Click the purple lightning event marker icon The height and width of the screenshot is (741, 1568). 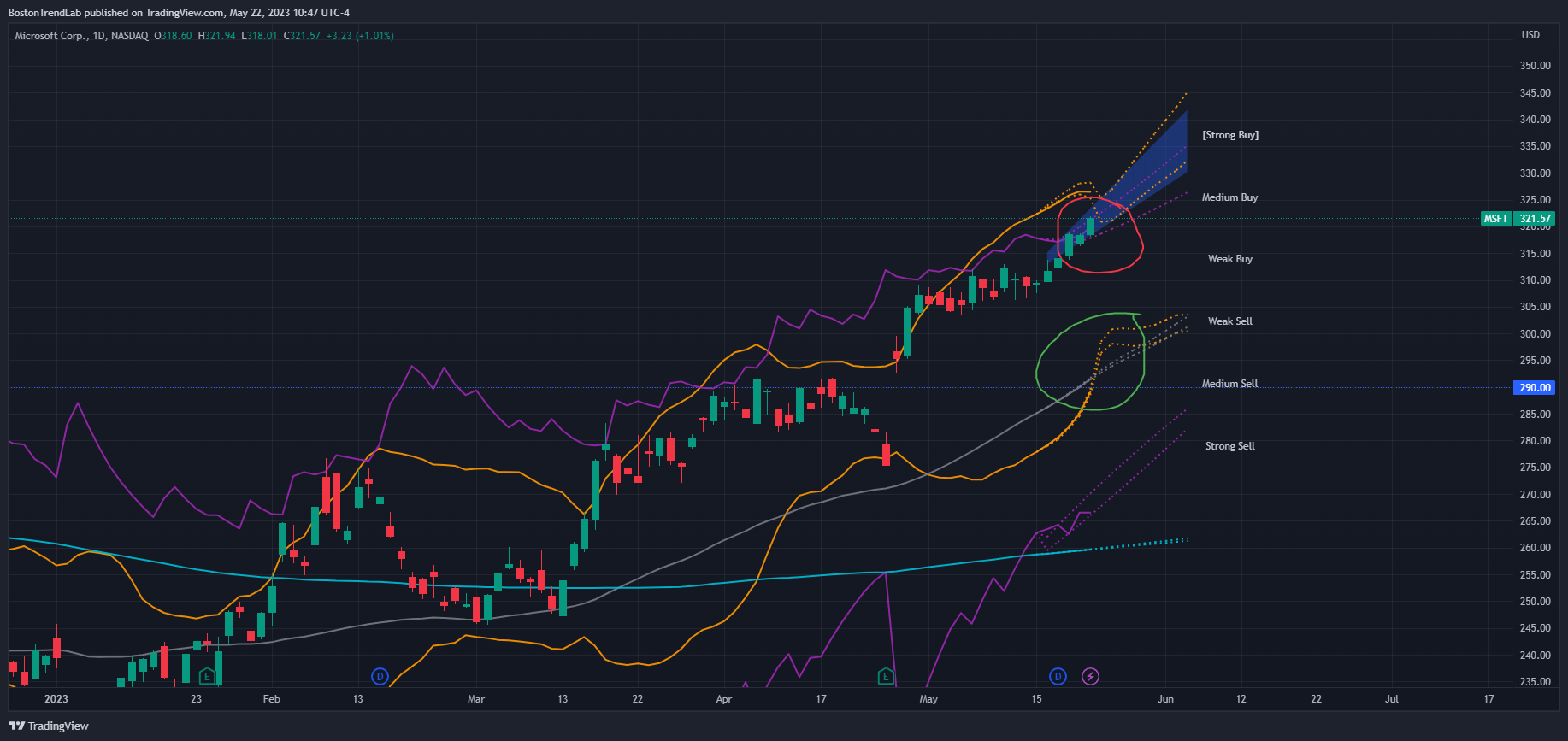point(1090,677)
